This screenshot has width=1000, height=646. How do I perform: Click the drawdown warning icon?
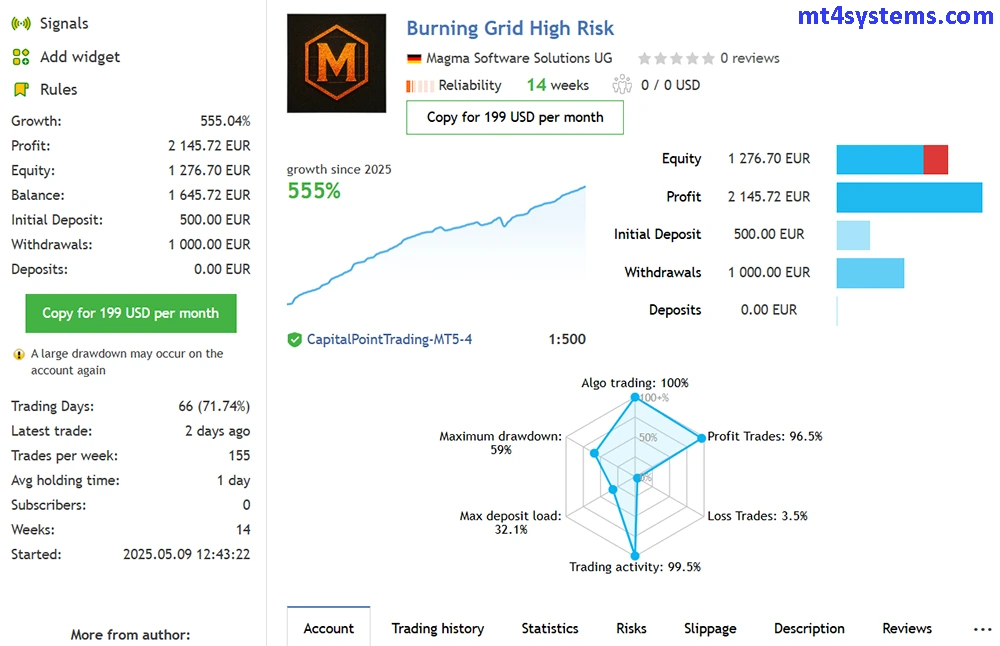(x=18, y=354)
